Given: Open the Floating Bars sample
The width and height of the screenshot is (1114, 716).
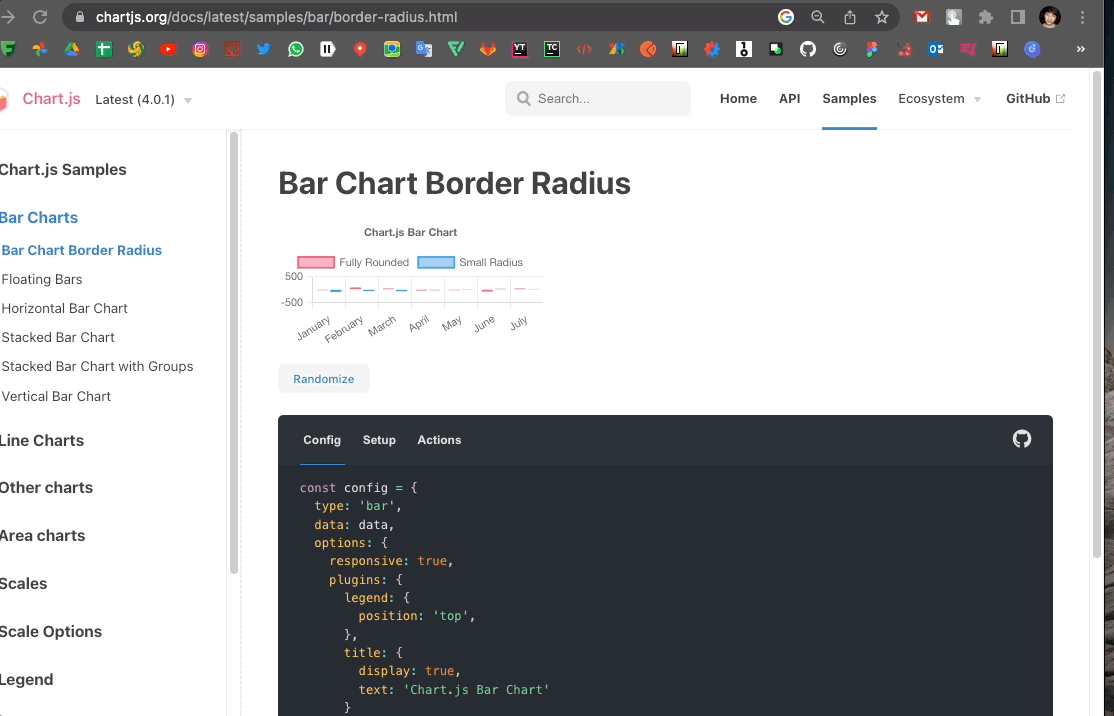Looking at the screenshot, I should click(x=42, y=279).
